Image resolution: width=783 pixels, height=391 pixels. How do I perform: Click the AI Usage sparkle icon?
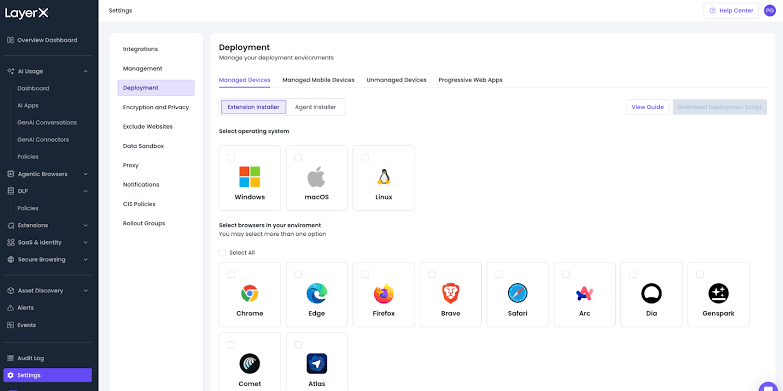pyautogui.click(x=10, y=71)
